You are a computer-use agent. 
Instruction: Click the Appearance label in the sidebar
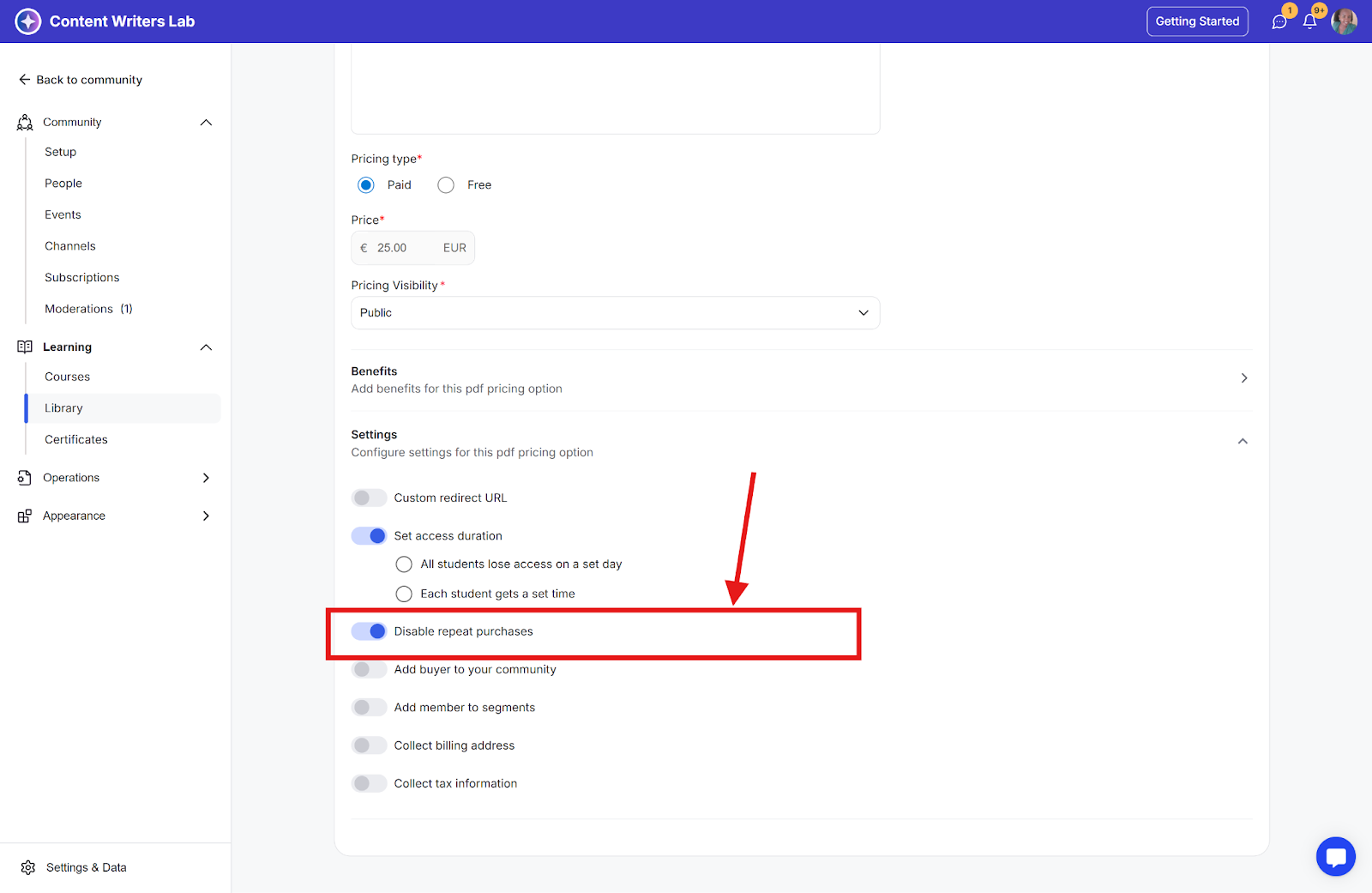[x=75, y=516]
